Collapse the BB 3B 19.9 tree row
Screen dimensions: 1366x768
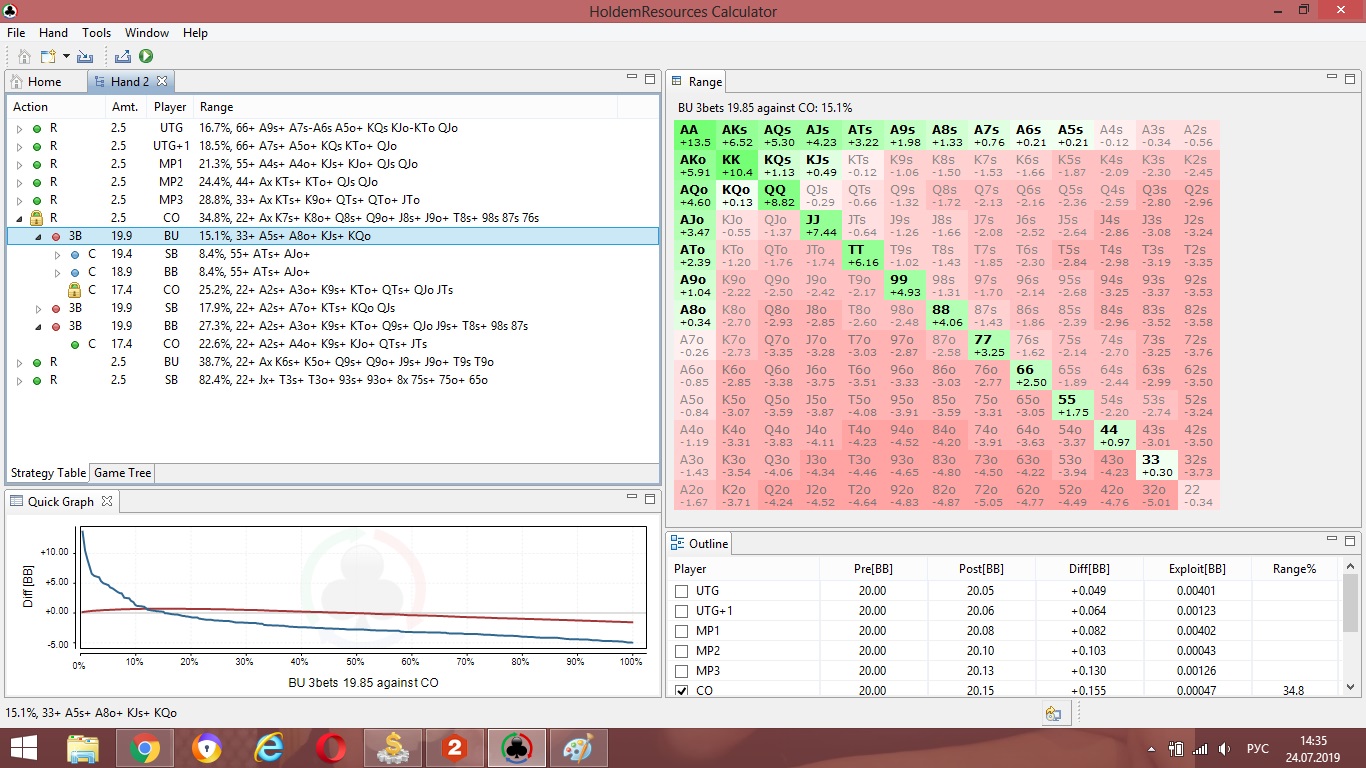pyautogui.click(x=38, y=326)
